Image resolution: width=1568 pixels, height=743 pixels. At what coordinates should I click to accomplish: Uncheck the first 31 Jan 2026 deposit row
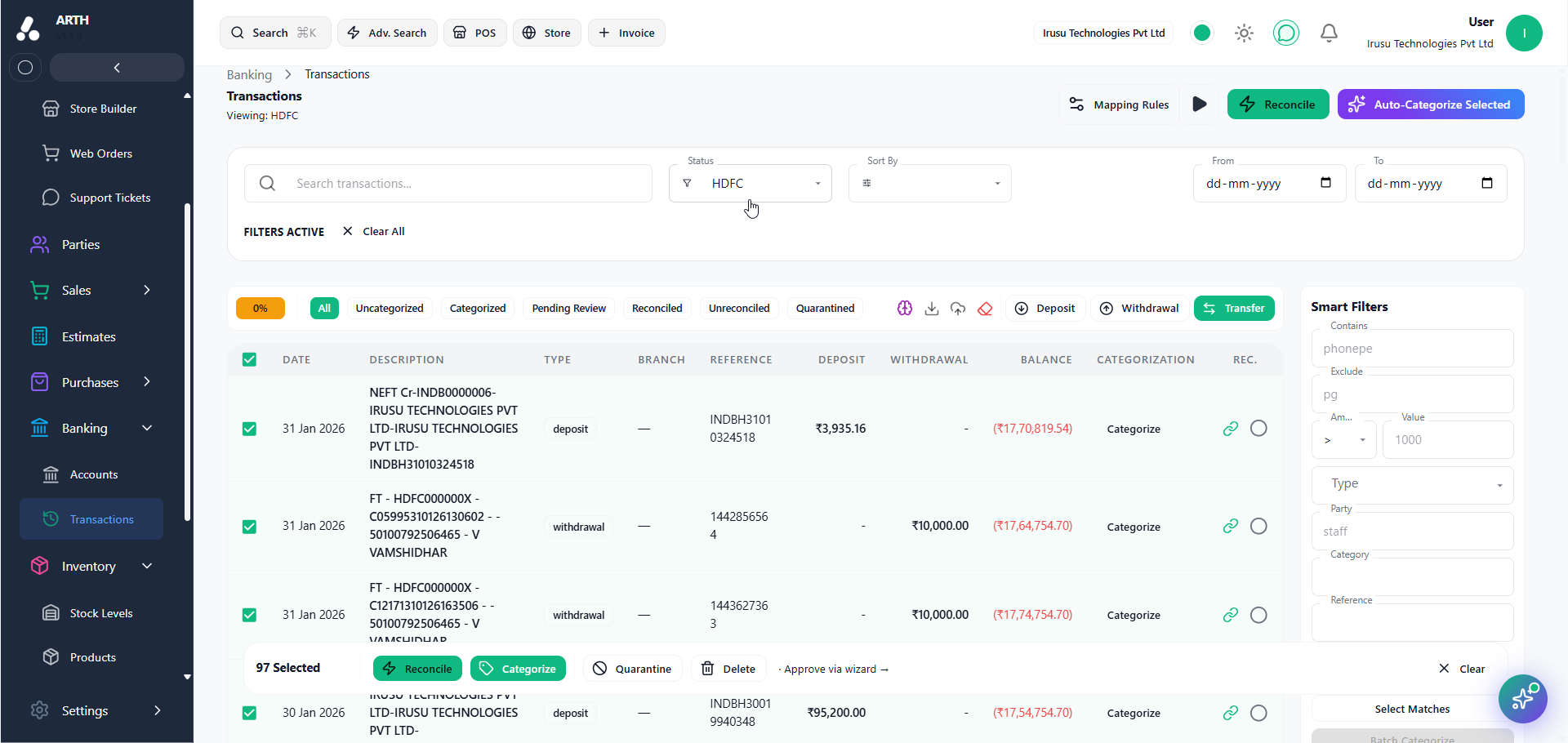tap(250, 429)
